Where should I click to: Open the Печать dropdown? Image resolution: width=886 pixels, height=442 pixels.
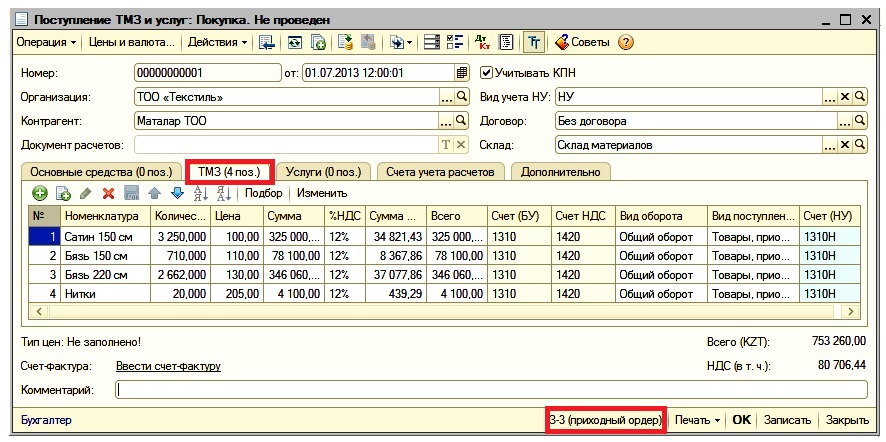click(697, 421)
